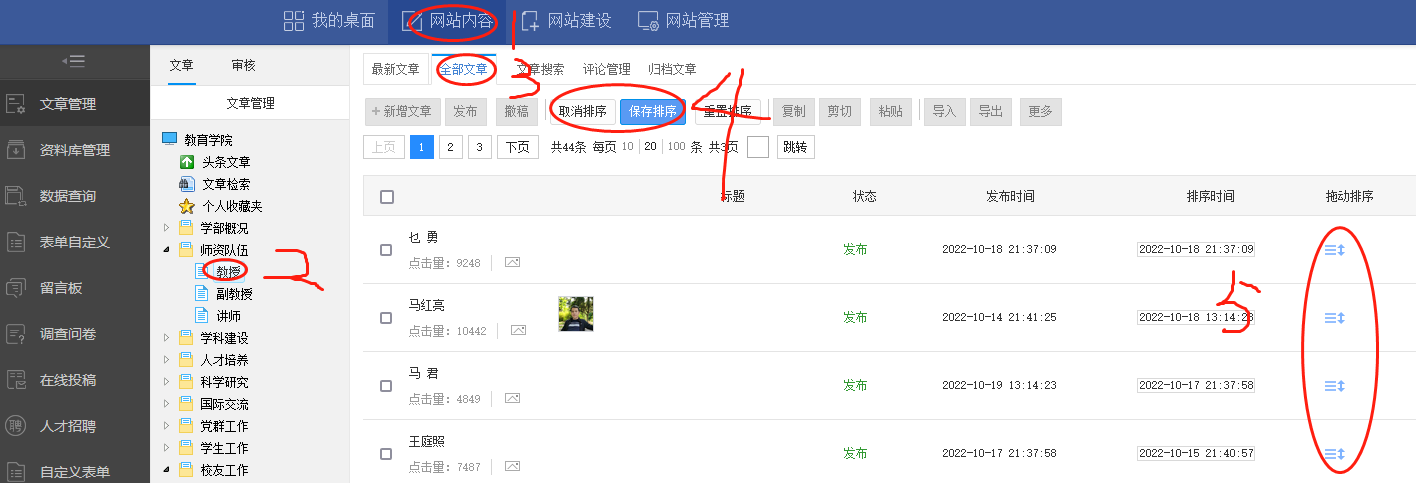Click the 排序时间 field in 马君's row
This screenshot has height=483, width=1416.
coord(1196,385)
